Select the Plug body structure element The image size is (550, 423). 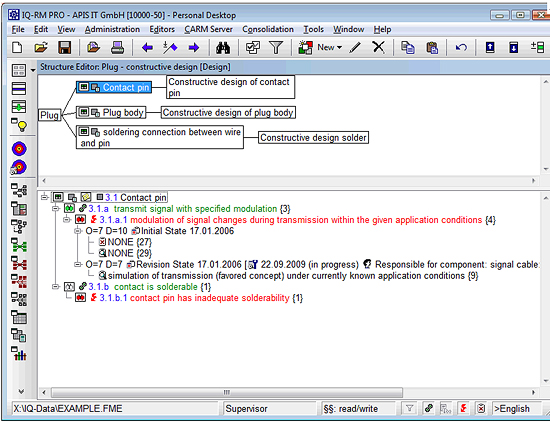point(111,113)
